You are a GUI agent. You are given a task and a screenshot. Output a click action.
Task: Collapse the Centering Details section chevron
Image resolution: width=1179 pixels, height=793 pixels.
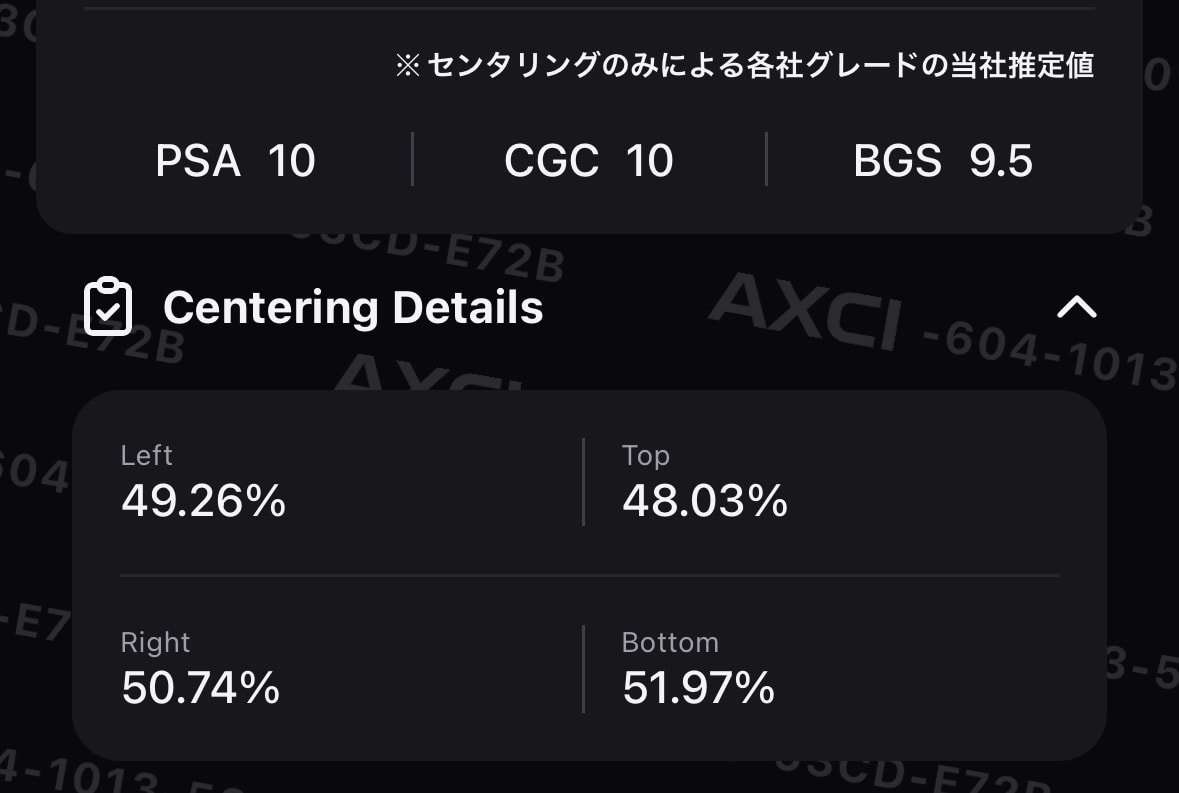point(1077,307)
